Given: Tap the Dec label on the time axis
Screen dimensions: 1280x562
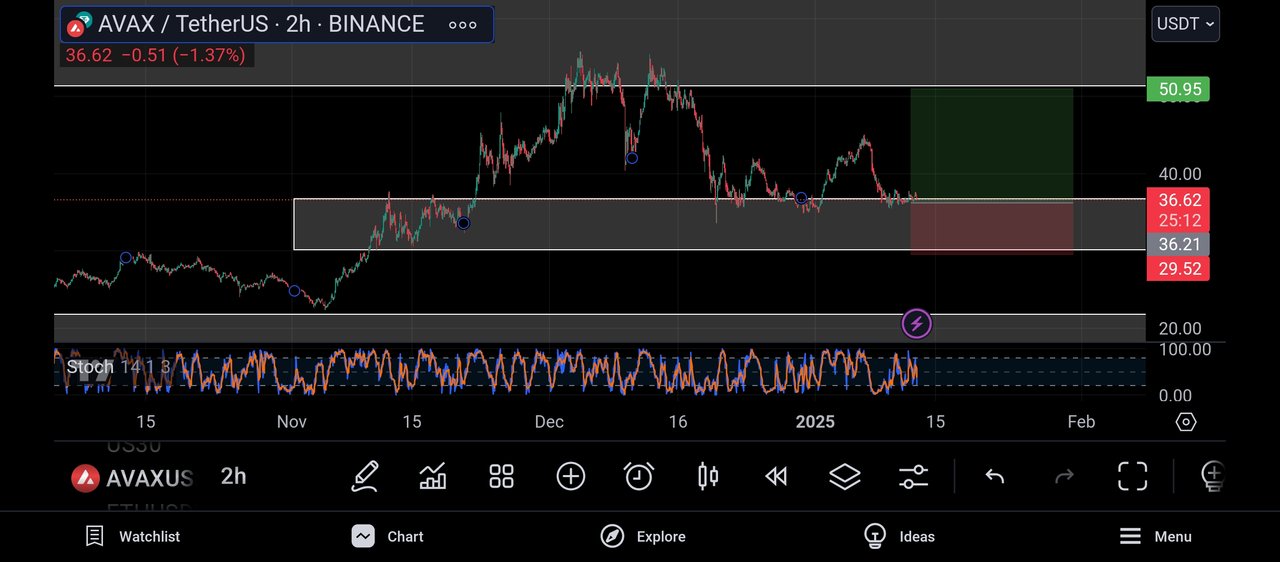Looking at the screenshot, I should pos(549,422).
